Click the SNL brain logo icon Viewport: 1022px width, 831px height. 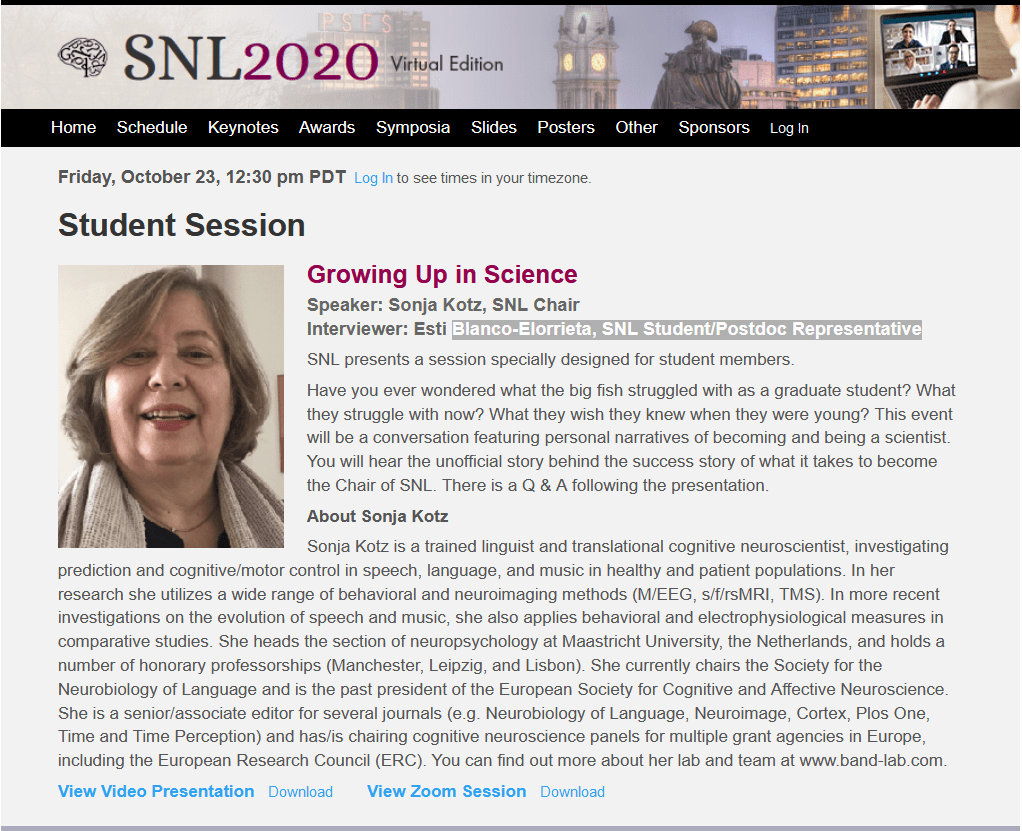click(x=82, y=58)
